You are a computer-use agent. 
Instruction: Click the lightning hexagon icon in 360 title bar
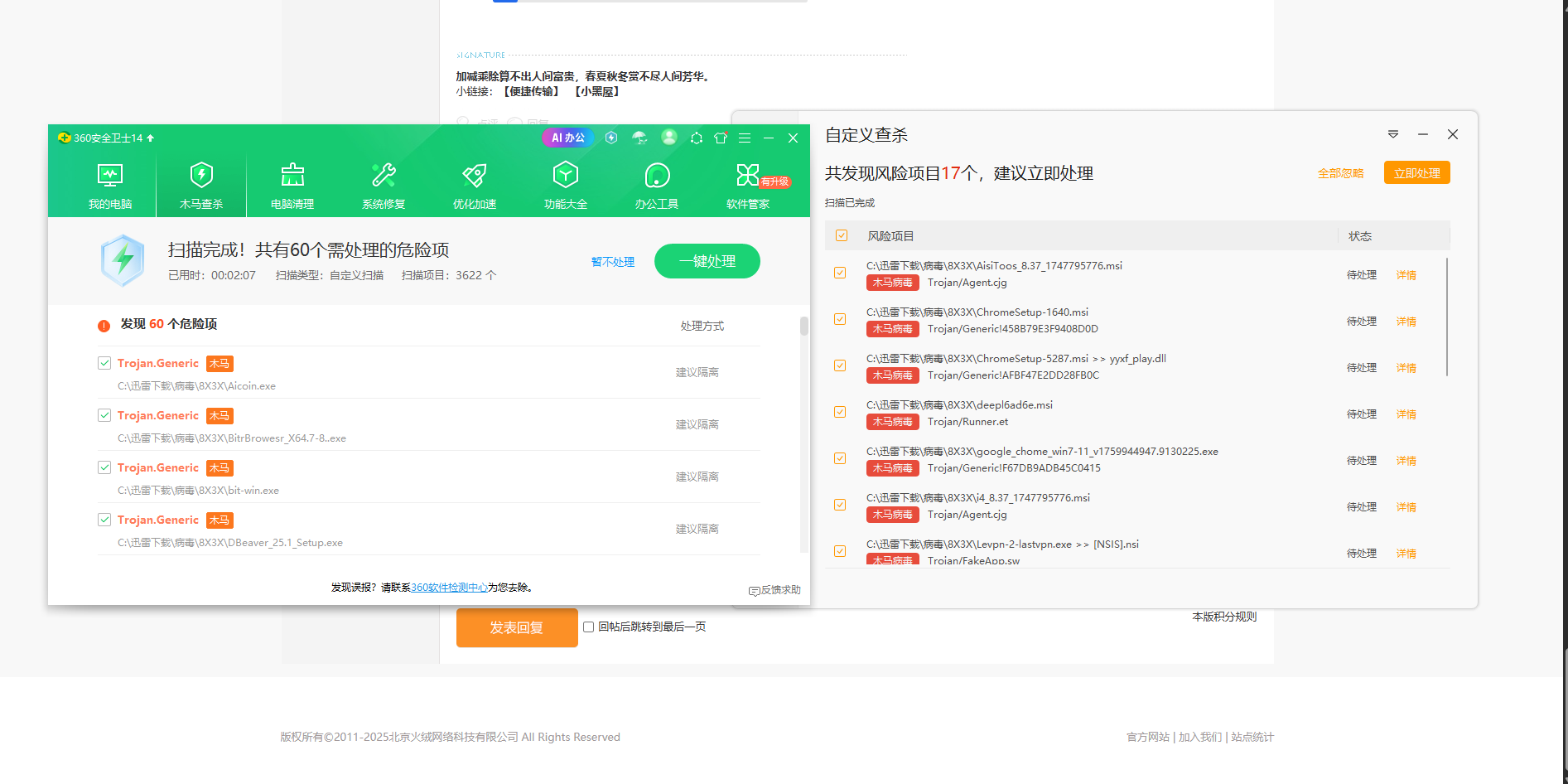click(611, 138)
